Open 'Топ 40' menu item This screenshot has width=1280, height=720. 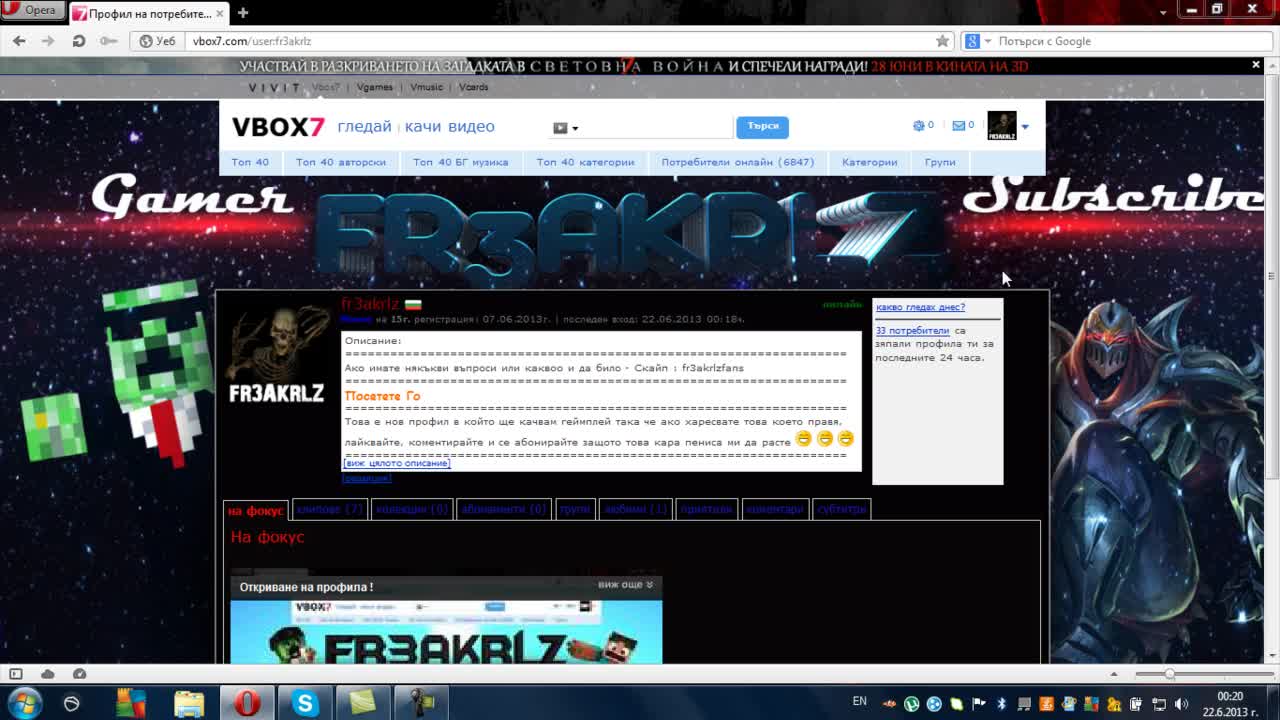coord(250,162)
